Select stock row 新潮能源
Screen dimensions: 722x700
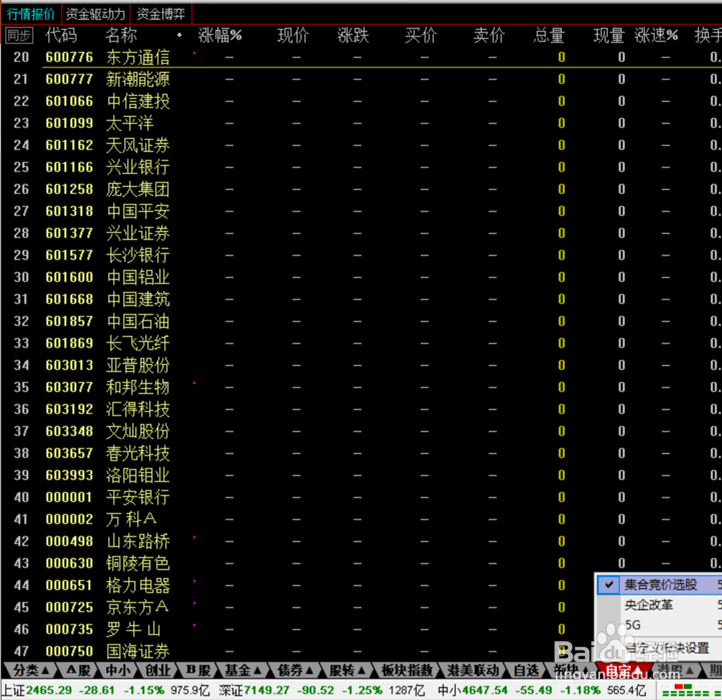click(361, 79)
